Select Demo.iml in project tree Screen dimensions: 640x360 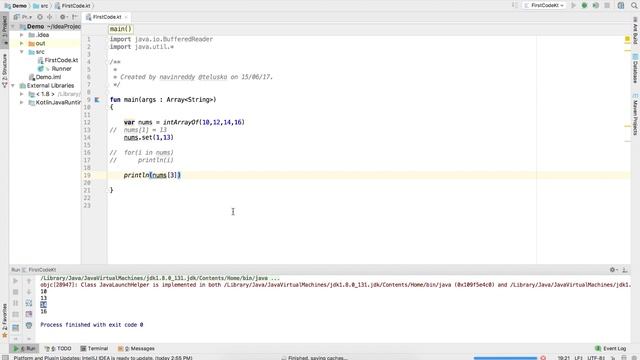45,77
